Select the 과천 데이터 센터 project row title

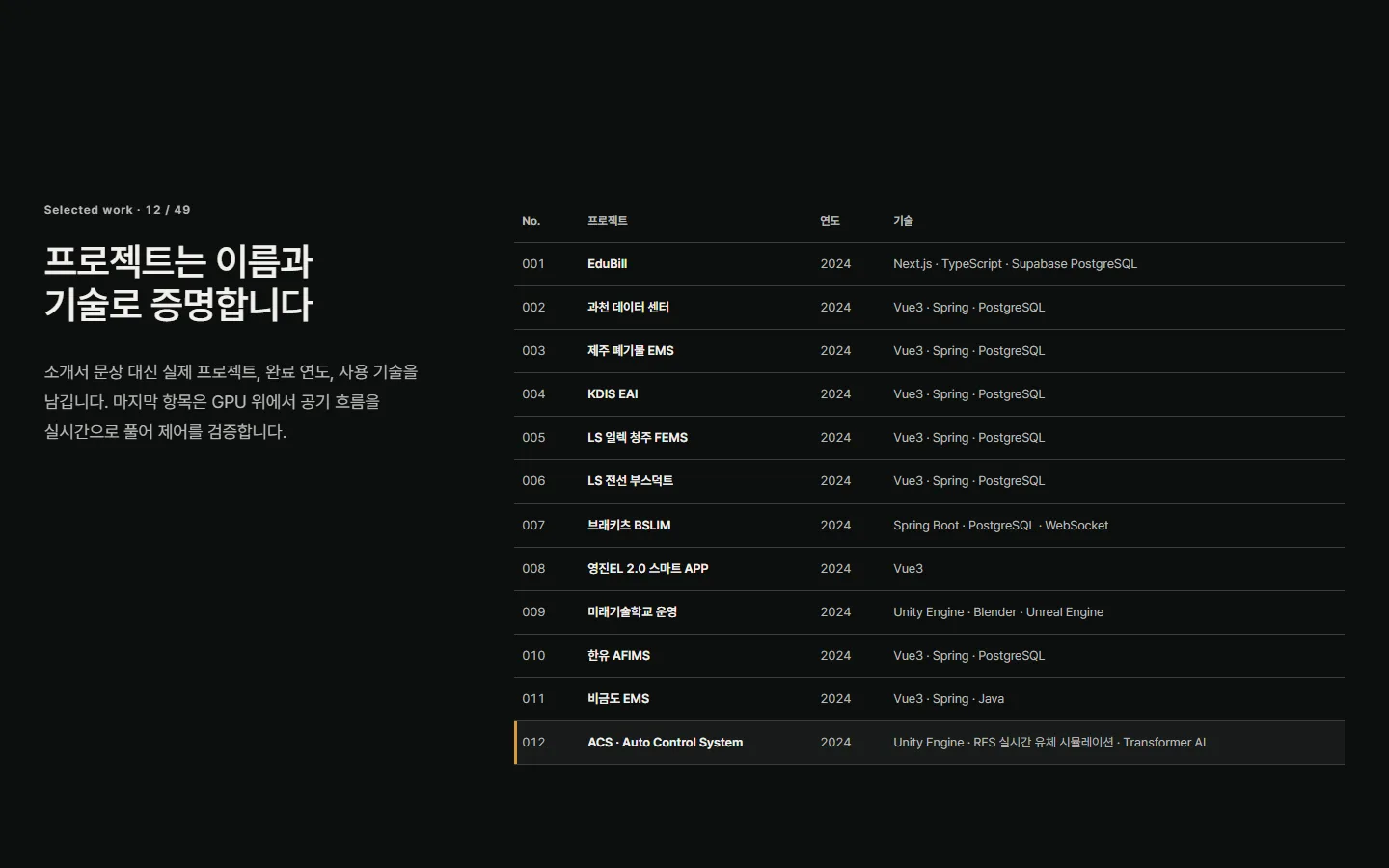point(628,308)
